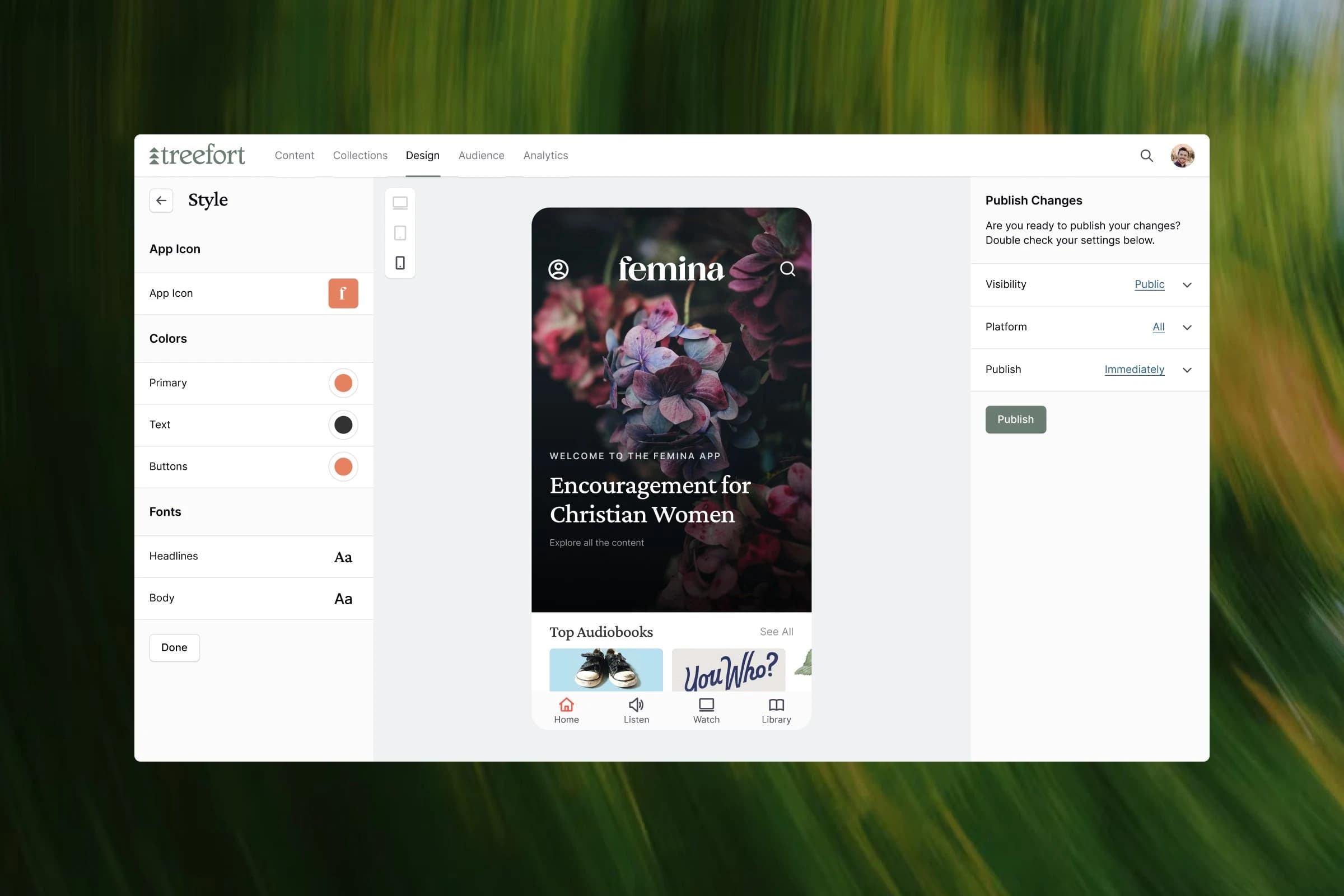Click the WELCOME TO THE FEMINA APP text
The image size is (1344, 896).
(635, 456)
